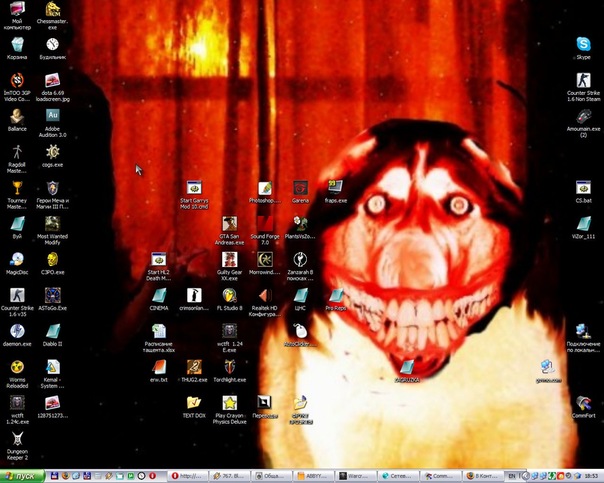Open the THUG2.exe icon
The image size is (604, 483).
pyautogui.click(x=194, y=371)
